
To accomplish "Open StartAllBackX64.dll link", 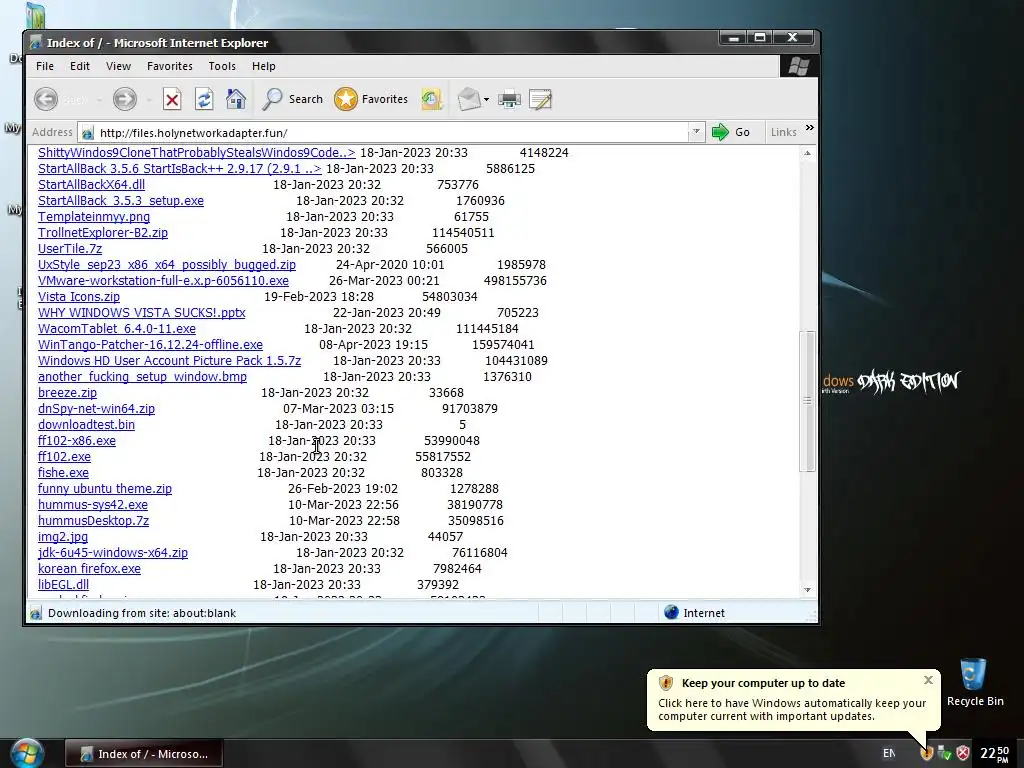I will pos(91,185).
